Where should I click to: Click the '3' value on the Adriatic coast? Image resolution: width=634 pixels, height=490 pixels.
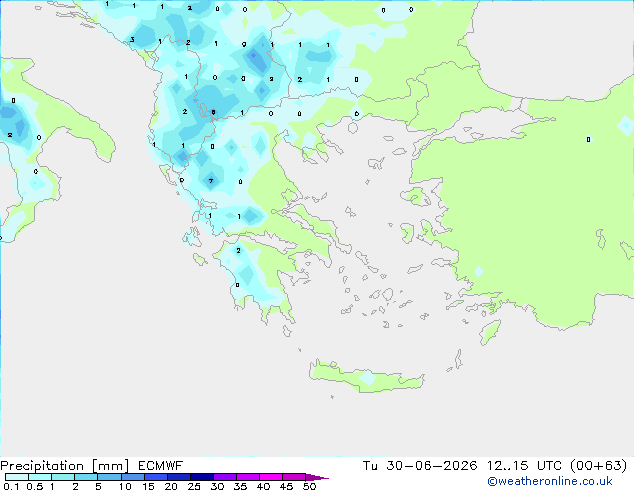(x=132, y=40)
